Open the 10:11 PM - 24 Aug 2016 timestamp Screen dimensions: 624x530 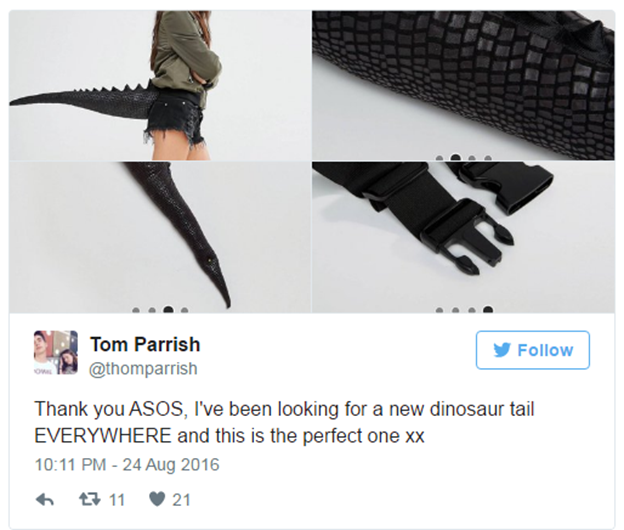click(x=127, y=465)
